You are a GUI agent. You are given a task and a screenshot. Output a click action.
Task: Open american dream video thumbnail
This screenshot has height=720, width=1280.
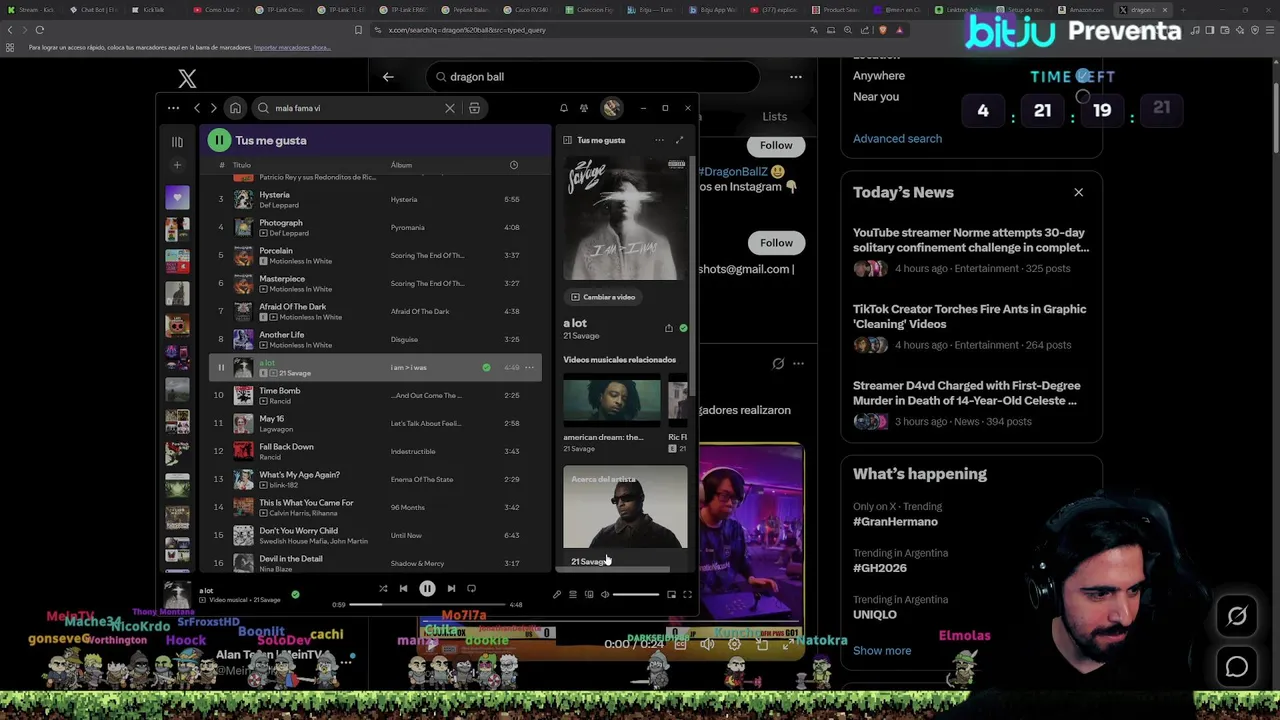[x=611, y=402]
